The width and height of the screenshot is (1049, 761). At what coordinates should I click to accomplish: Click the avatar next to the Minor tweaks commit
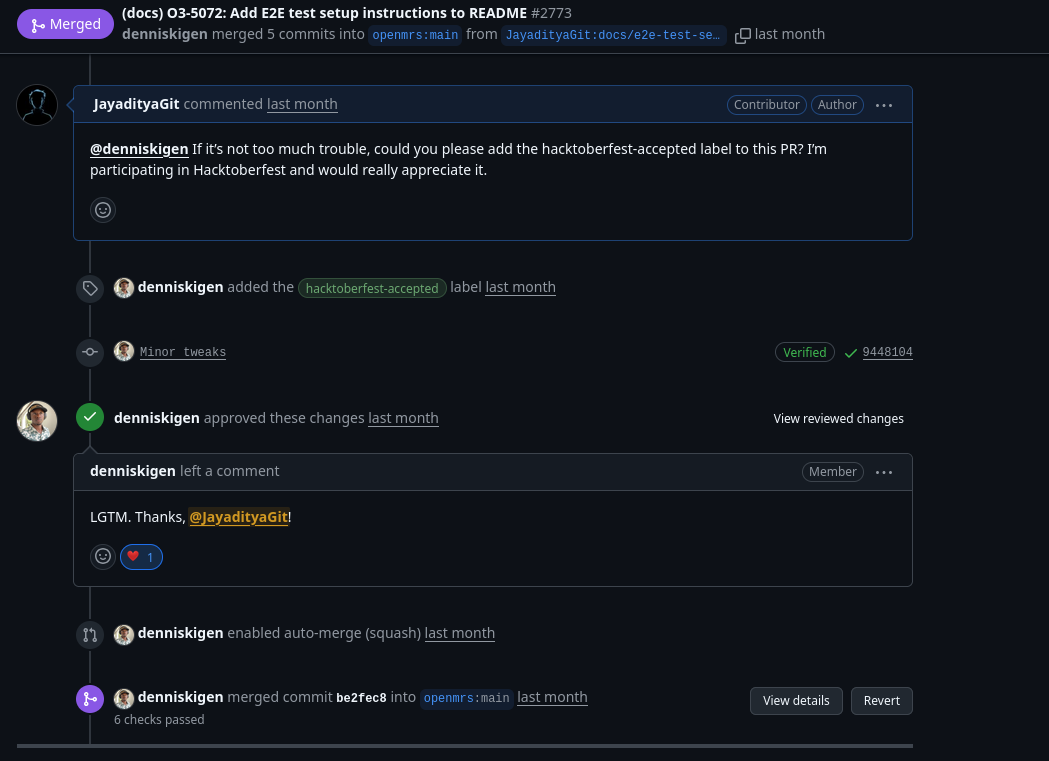(x=124, y=351)
